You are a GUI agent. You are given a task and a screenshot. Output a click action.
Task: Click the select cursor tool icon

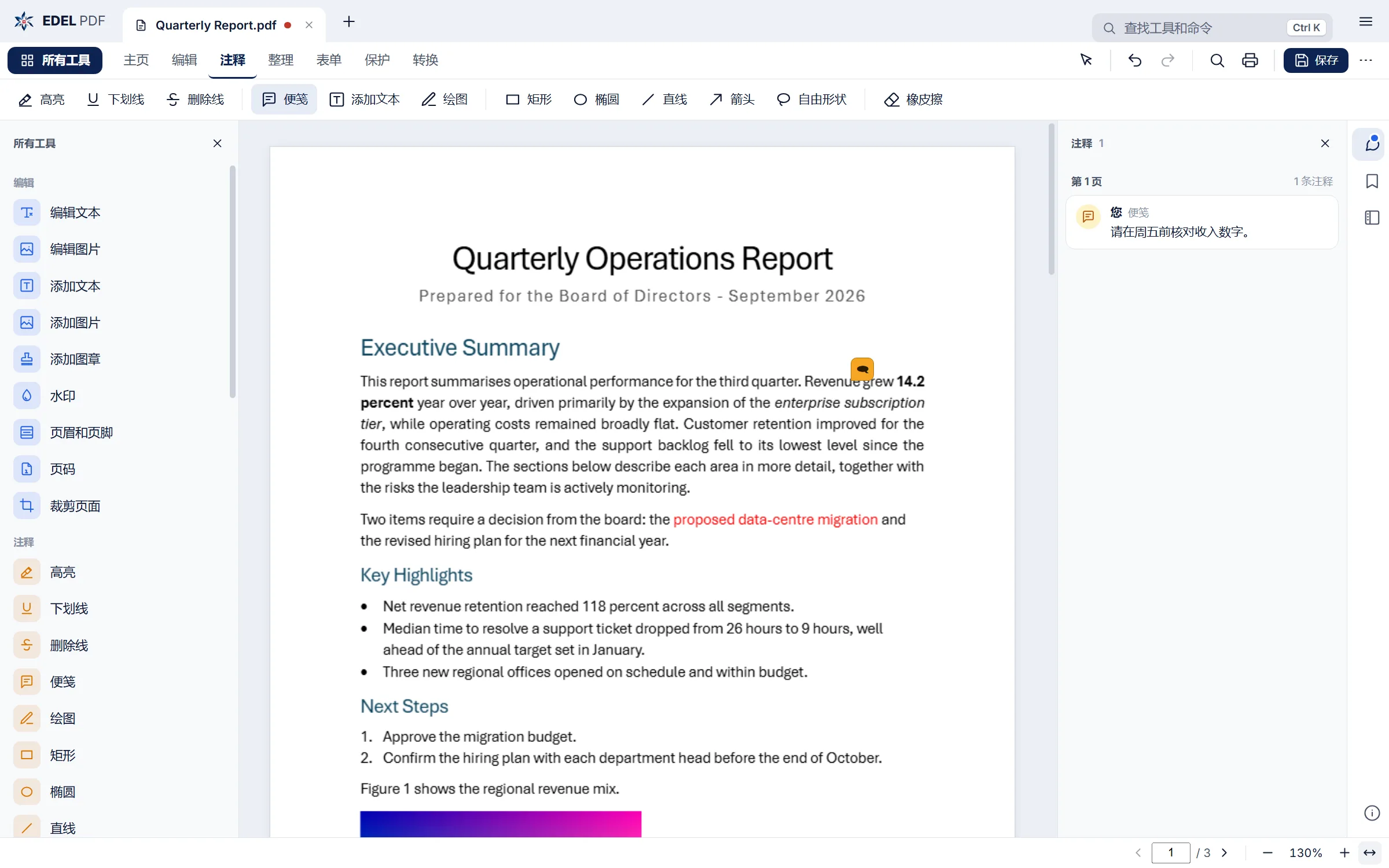pyautogui.click(x=1086, y=60)
